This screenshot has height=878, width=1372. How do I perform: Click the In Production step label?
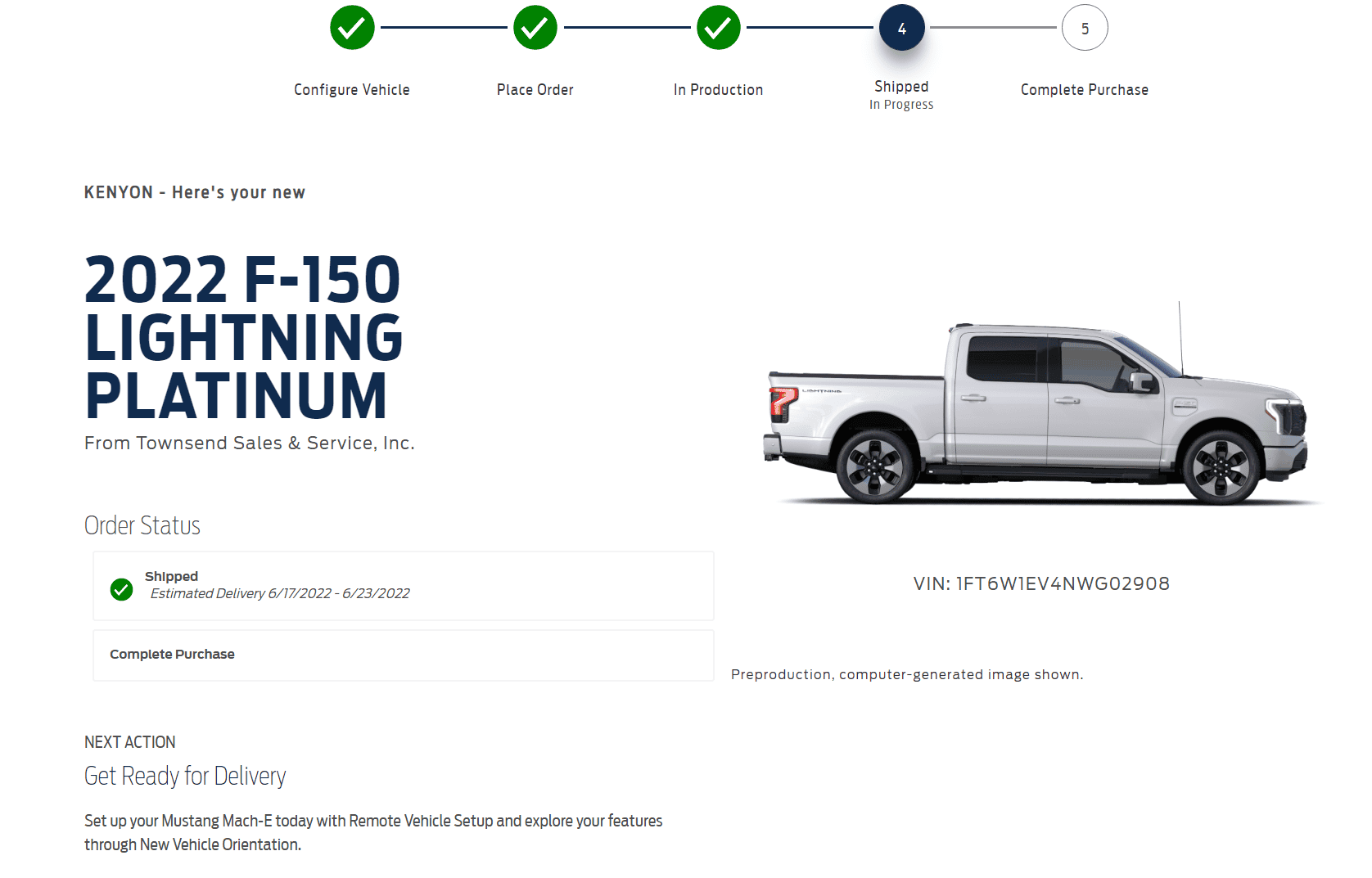[x=719, y=90]
